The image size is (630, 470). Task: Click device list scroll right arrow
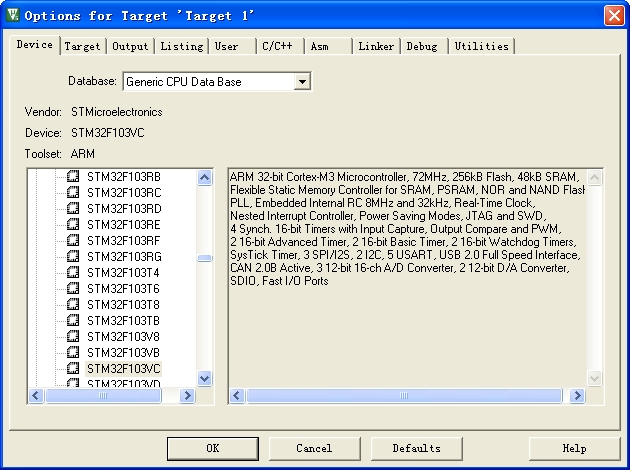pos(187,396)
